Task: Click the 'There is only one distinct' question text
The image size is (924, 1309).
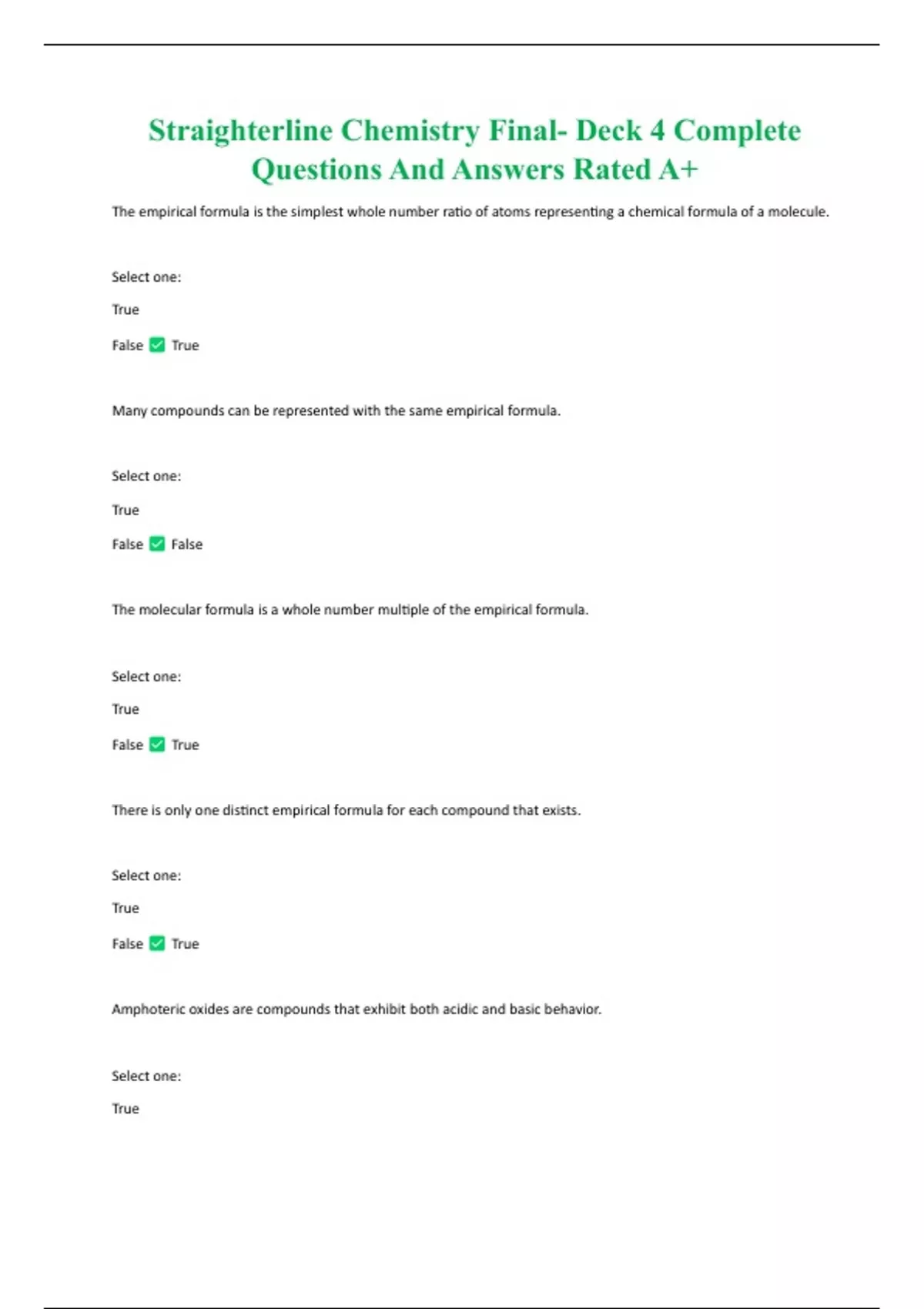Action: 346,810
